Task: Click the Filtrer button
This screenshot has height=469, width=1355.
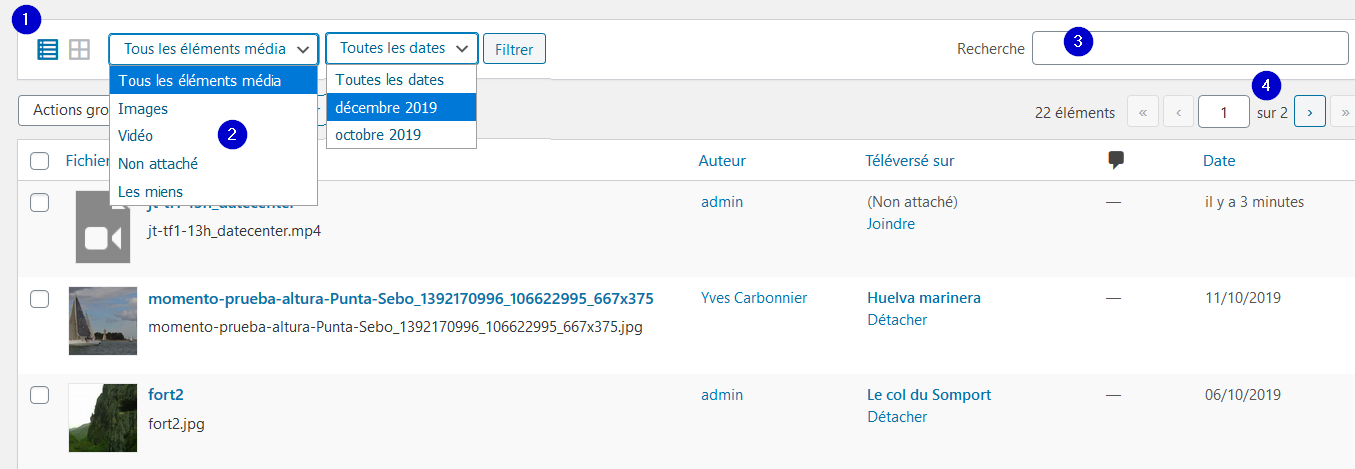Action: pos(514,49)
